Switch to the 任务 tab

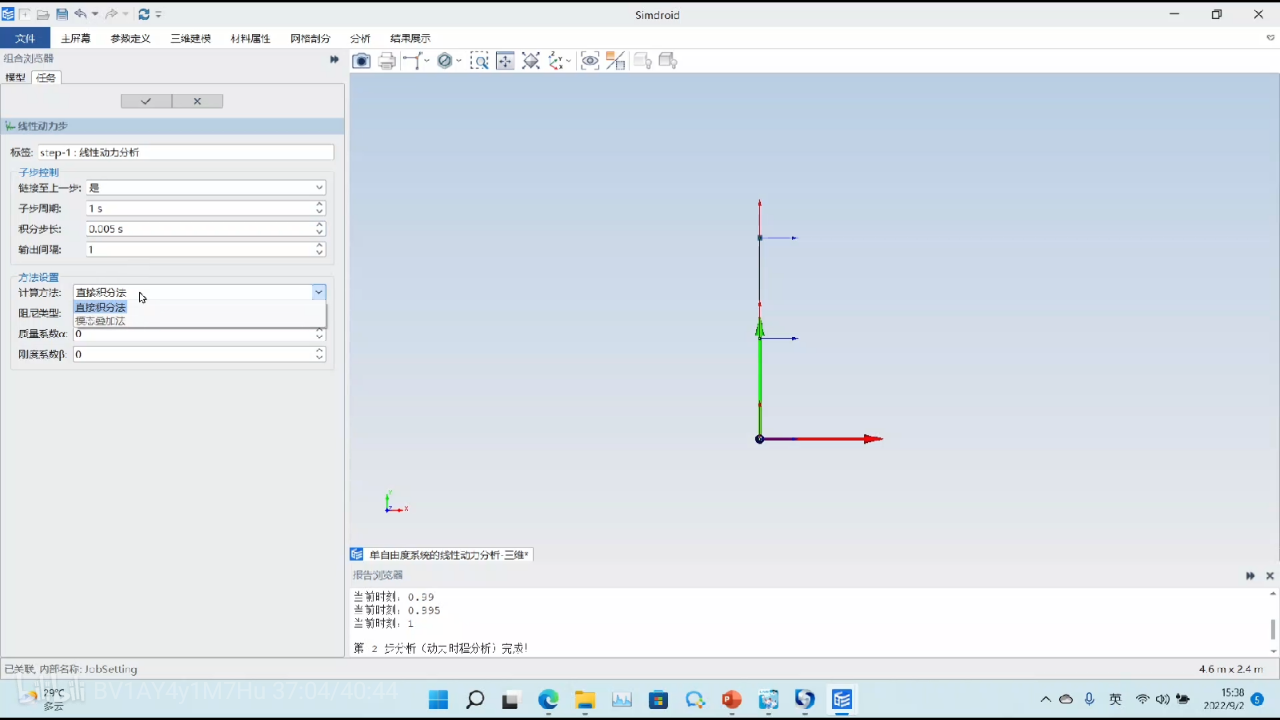[46, 77]
